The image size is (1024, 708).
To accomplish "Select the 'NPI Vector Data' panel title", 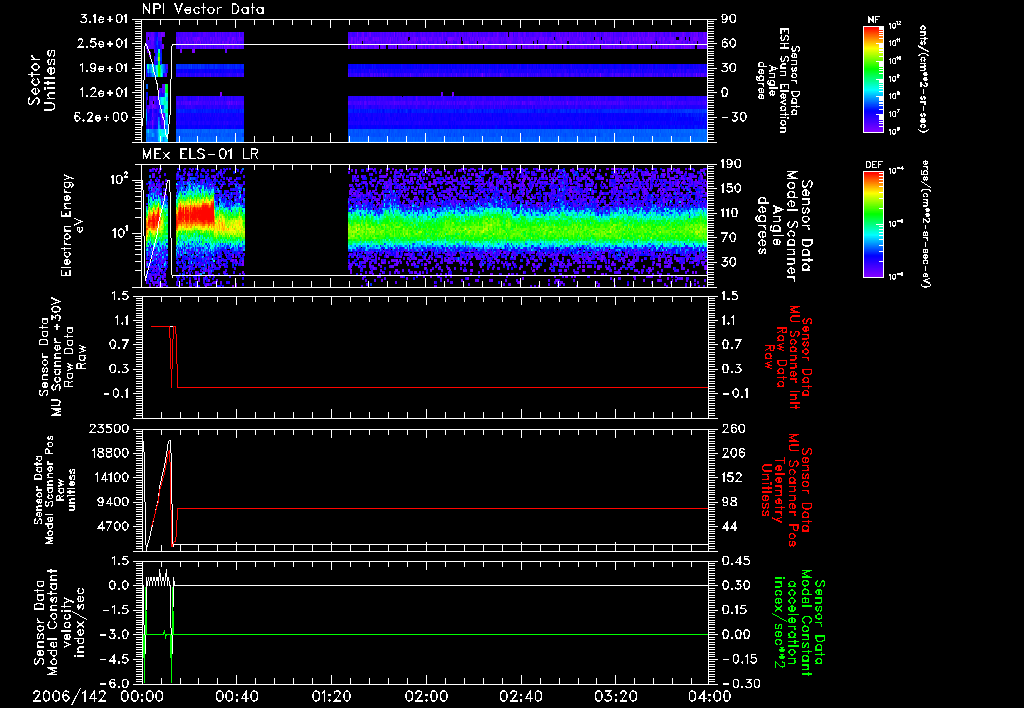I will [x=203, y=9].
